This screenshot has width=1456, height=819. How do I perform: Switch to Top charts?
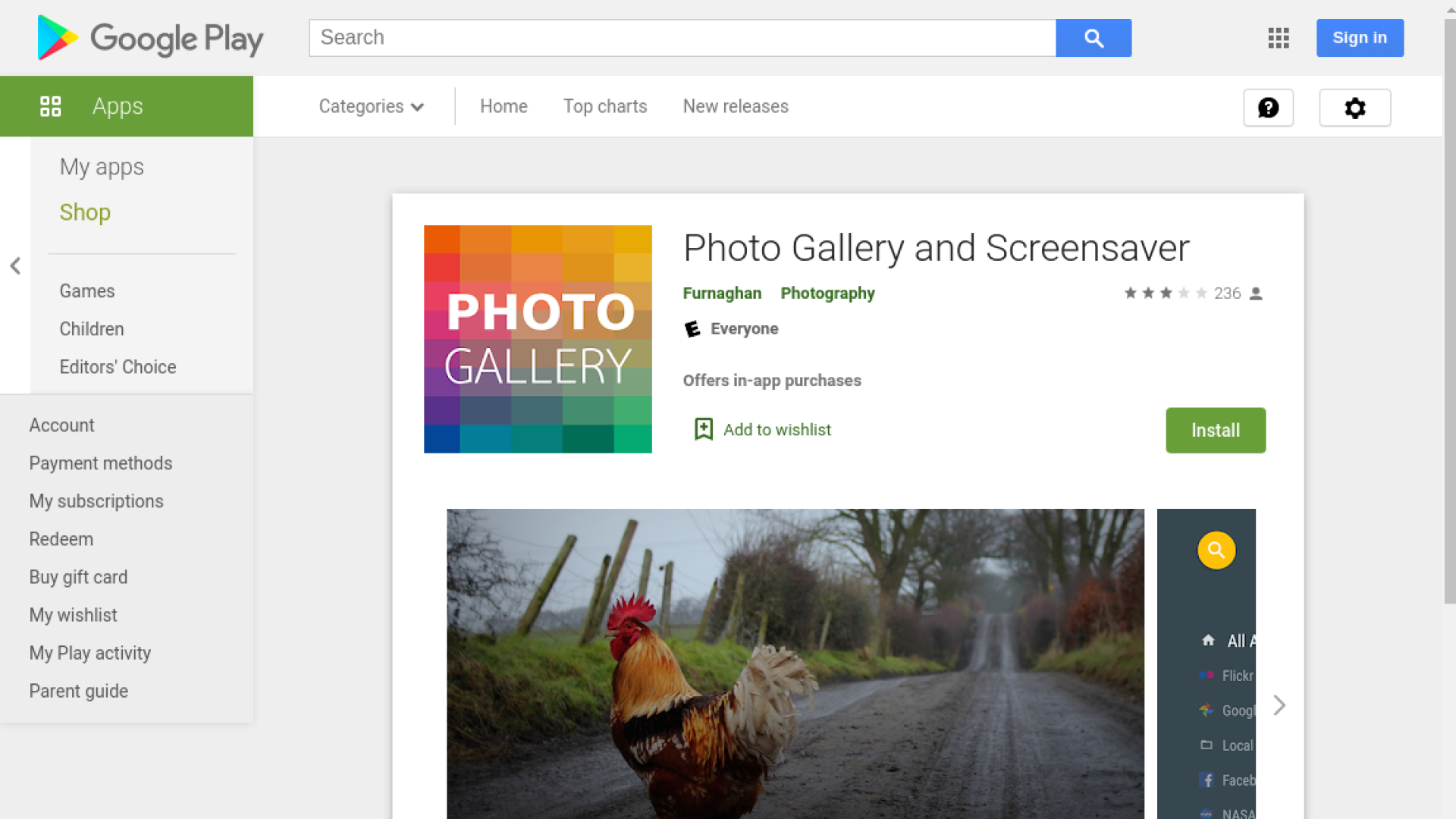[604, 106]
